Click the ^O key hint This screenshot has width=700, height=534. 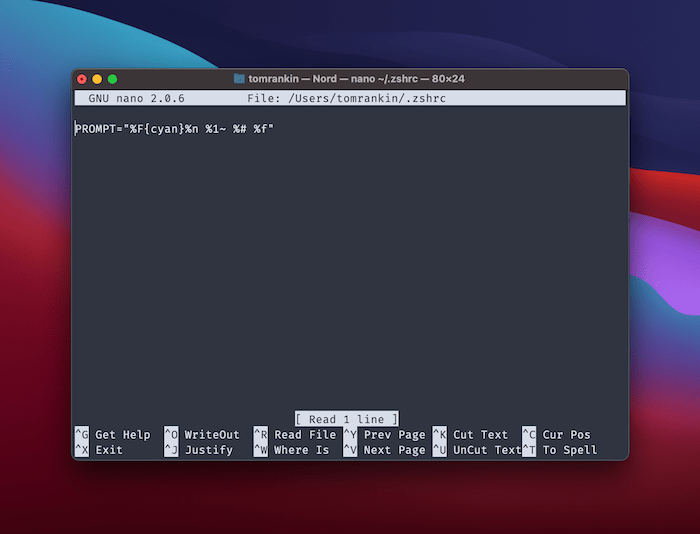171,434
